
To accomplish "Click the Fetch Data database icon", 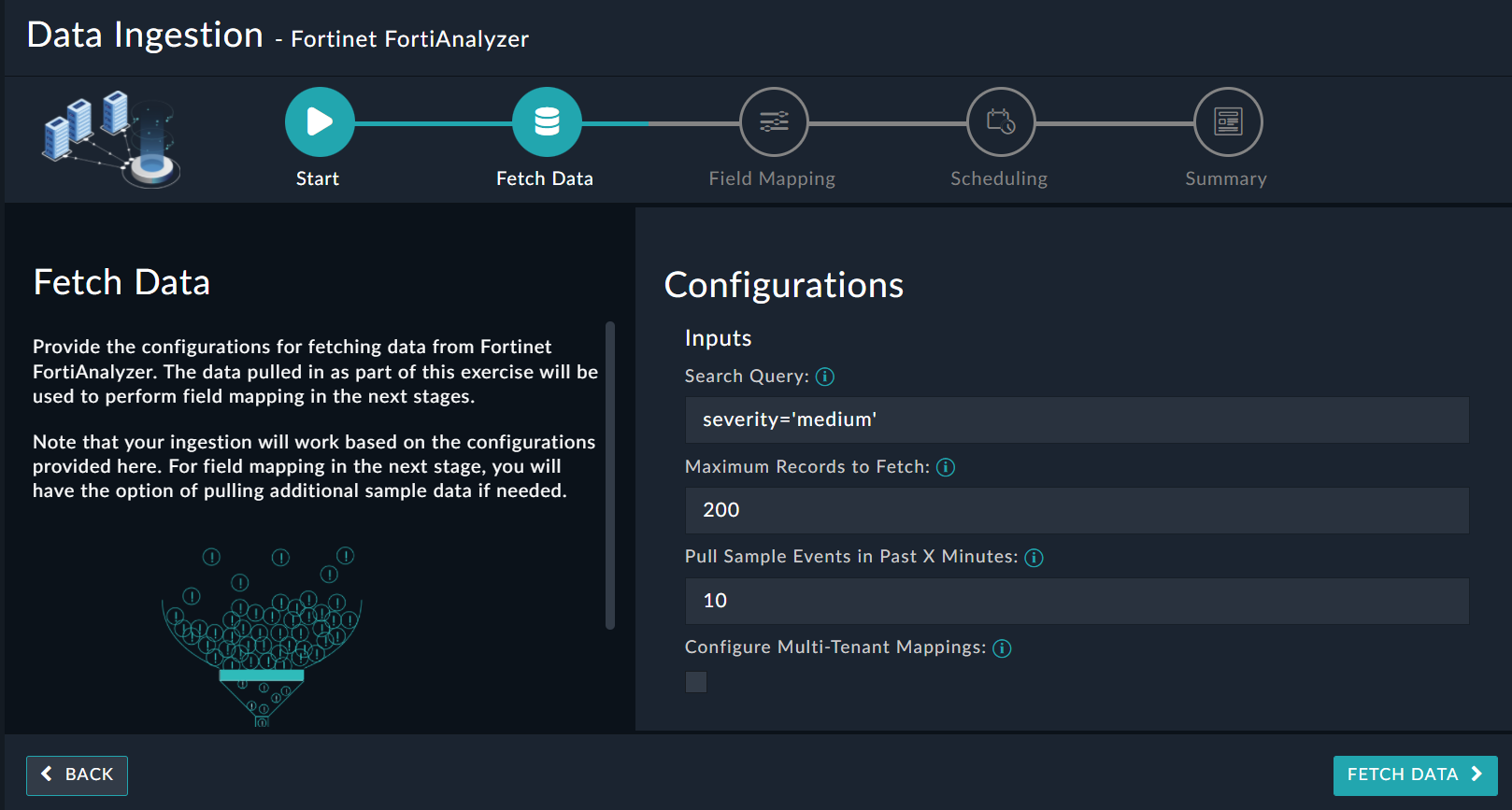I will [x=547, y=122].
